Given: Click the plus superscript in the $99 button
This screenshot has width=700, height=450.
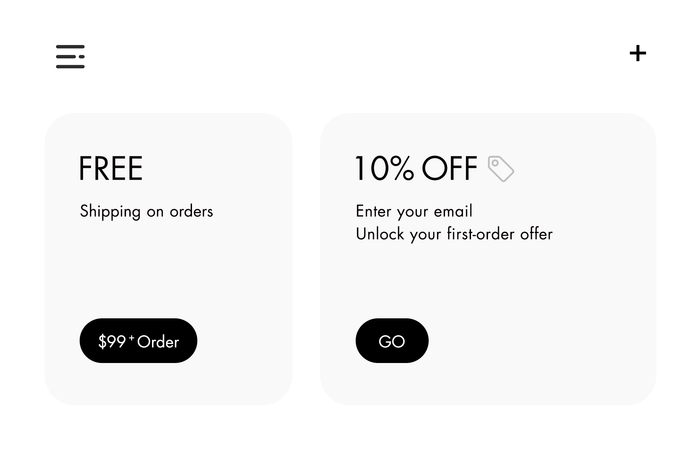Looking at the screenshot, I should coord(131,338).
